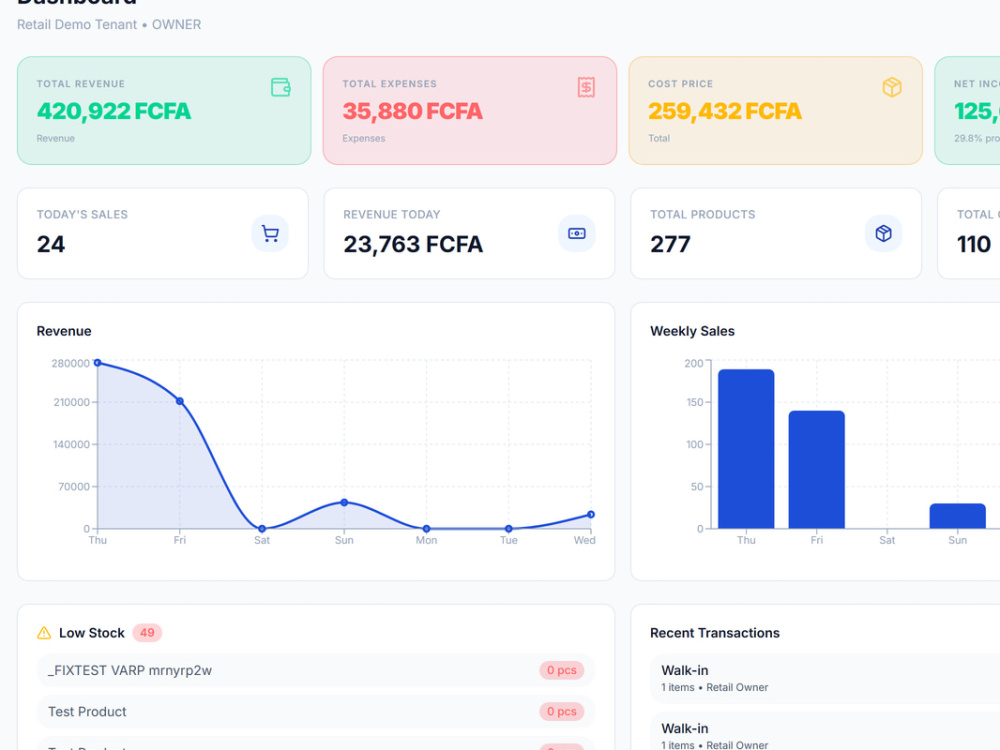Click the Low Stock warning triangle icon
Screen dimensions: 1000x750
tap(44, 633)
